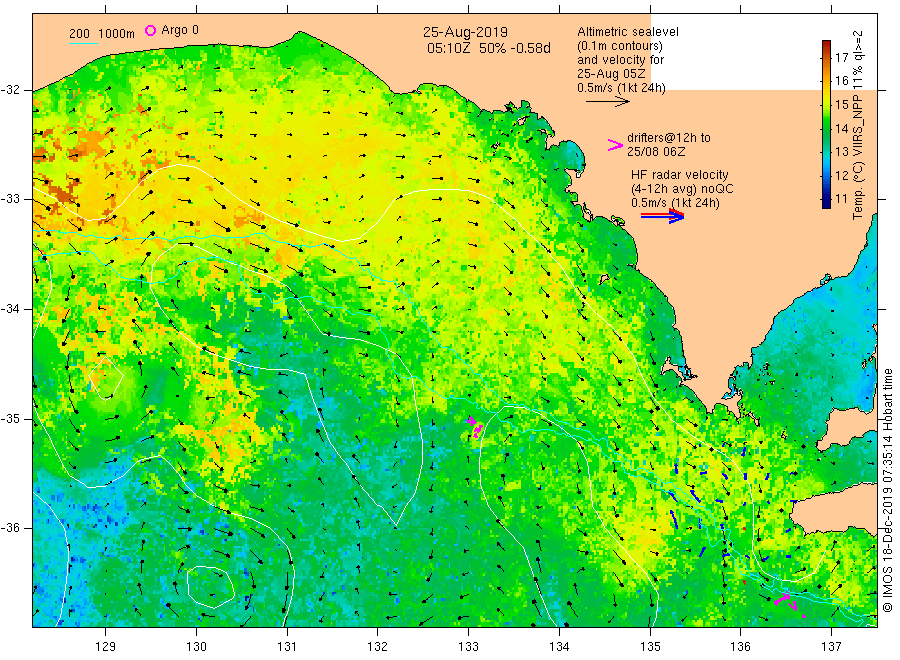This screenshot has width=900, height=660.
Task: Click the color bar label 17
Action: pos(841,57)
